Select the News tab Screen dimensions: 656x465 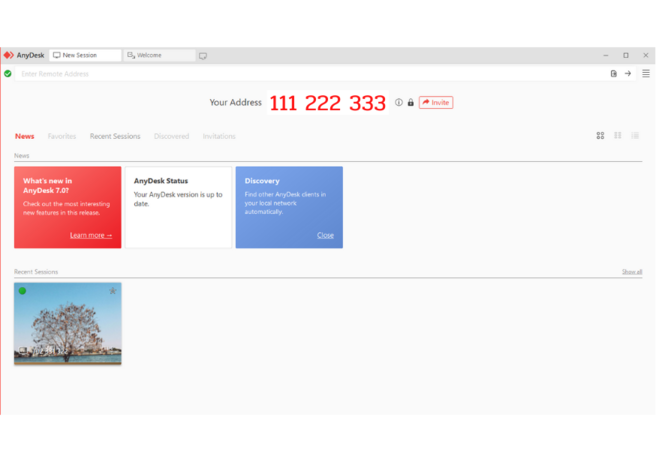tap(25, 136)
